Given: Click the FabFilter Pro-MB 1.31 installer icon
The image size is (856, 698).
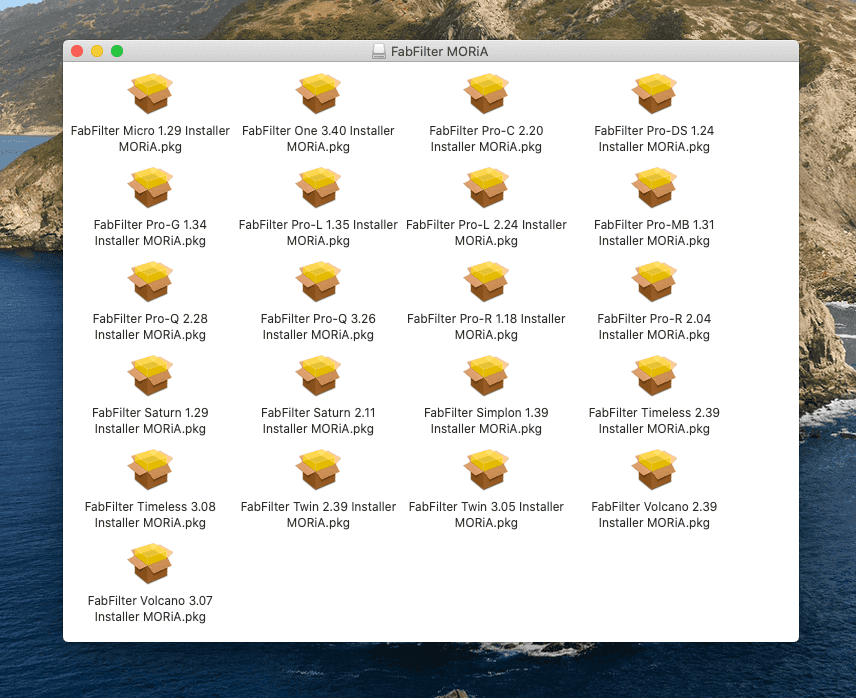Looking at the screenshot, I should [x=654, y=188].
